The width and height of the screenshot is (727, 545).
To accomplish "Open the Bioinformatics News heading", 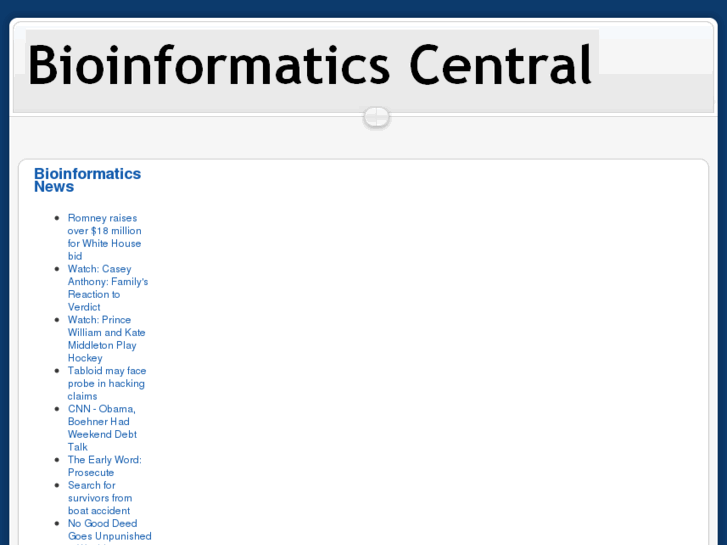I will tap(88, 180).
